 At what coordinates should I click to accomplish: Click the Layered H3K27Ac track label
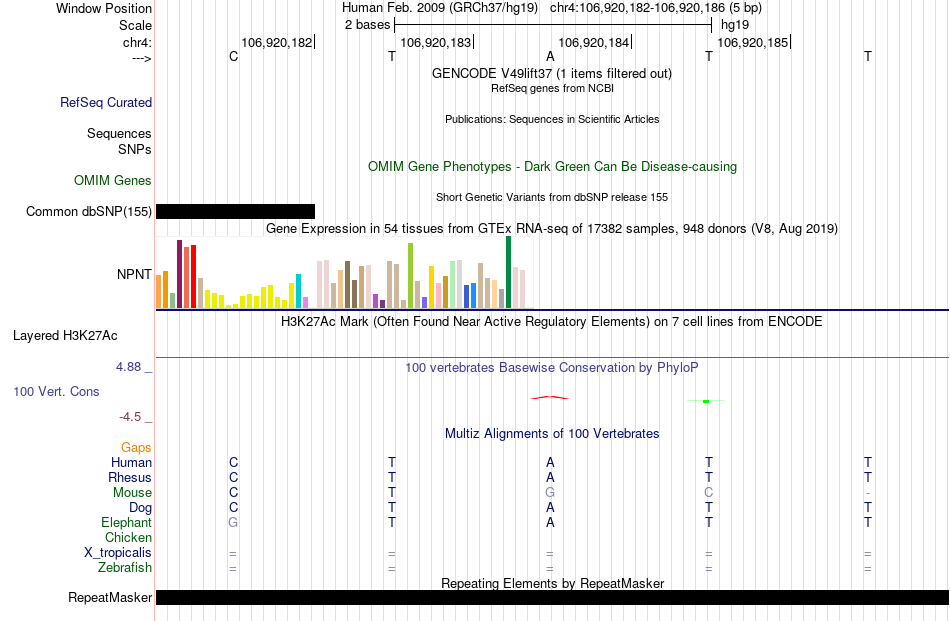(x=65, y=336)
